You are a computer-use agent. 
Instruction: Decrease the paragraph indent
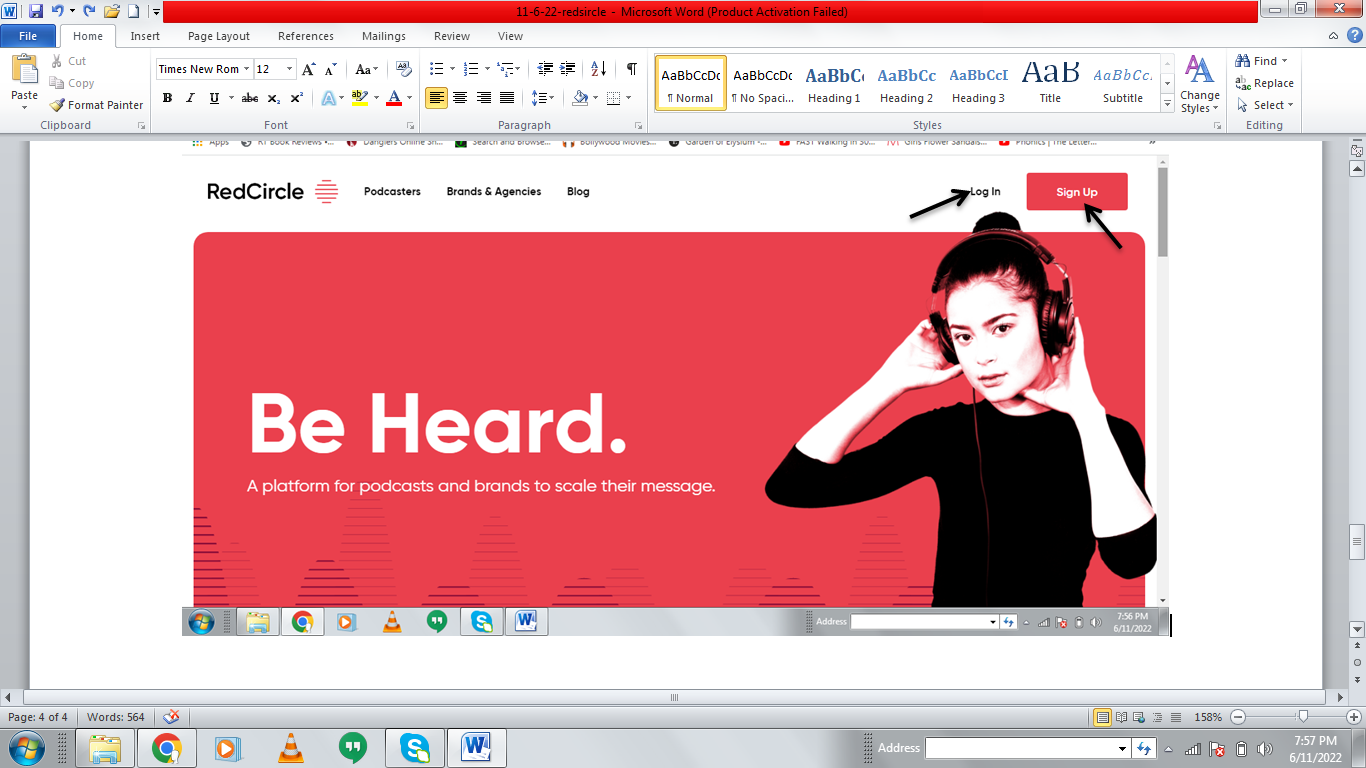click(545, 69)
